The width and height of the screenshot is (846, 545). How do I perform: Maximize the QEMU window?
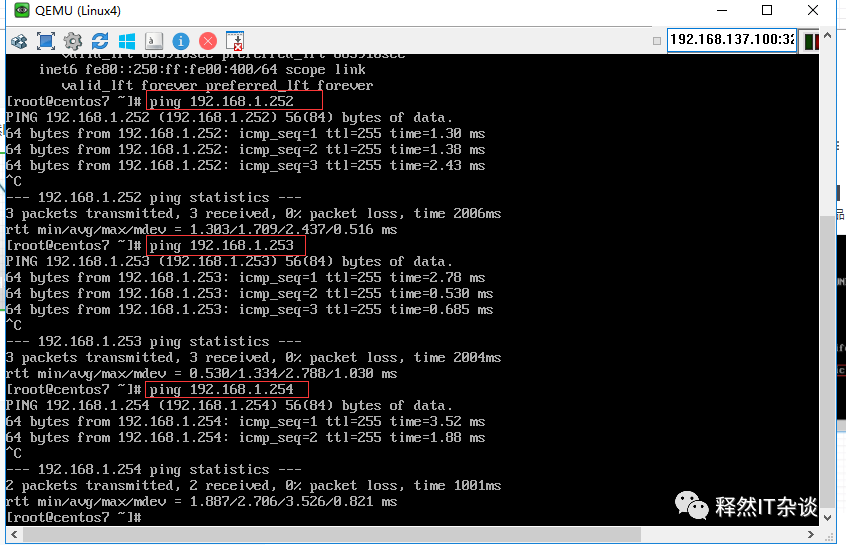[x=767, y=10]
